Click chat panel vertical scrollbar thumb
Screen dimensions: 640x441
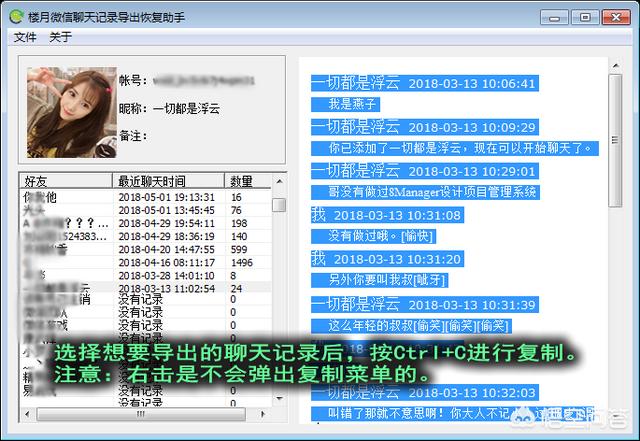click(616, 140)
